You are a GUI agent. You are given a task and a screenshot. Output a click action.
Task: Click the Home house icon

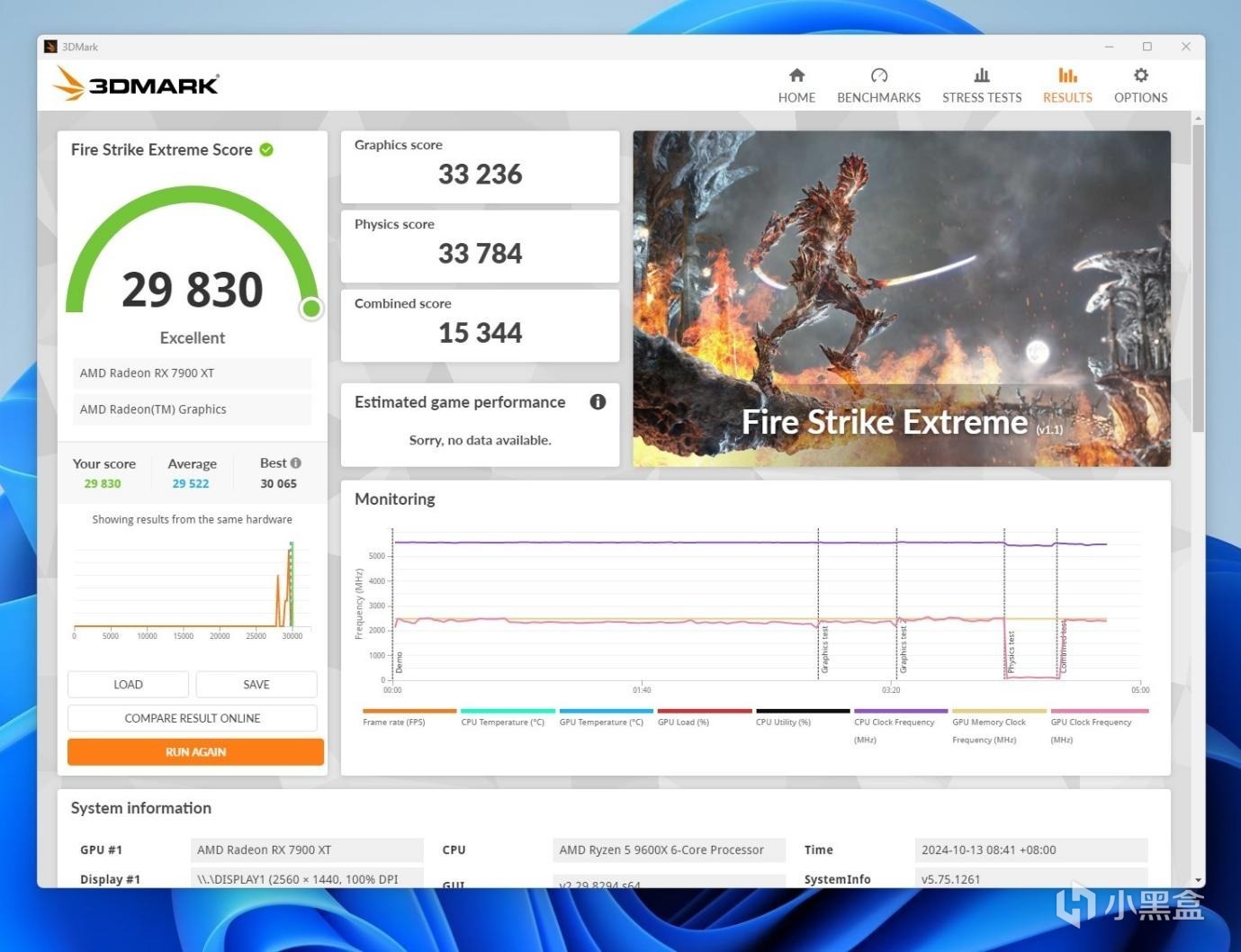796,76
